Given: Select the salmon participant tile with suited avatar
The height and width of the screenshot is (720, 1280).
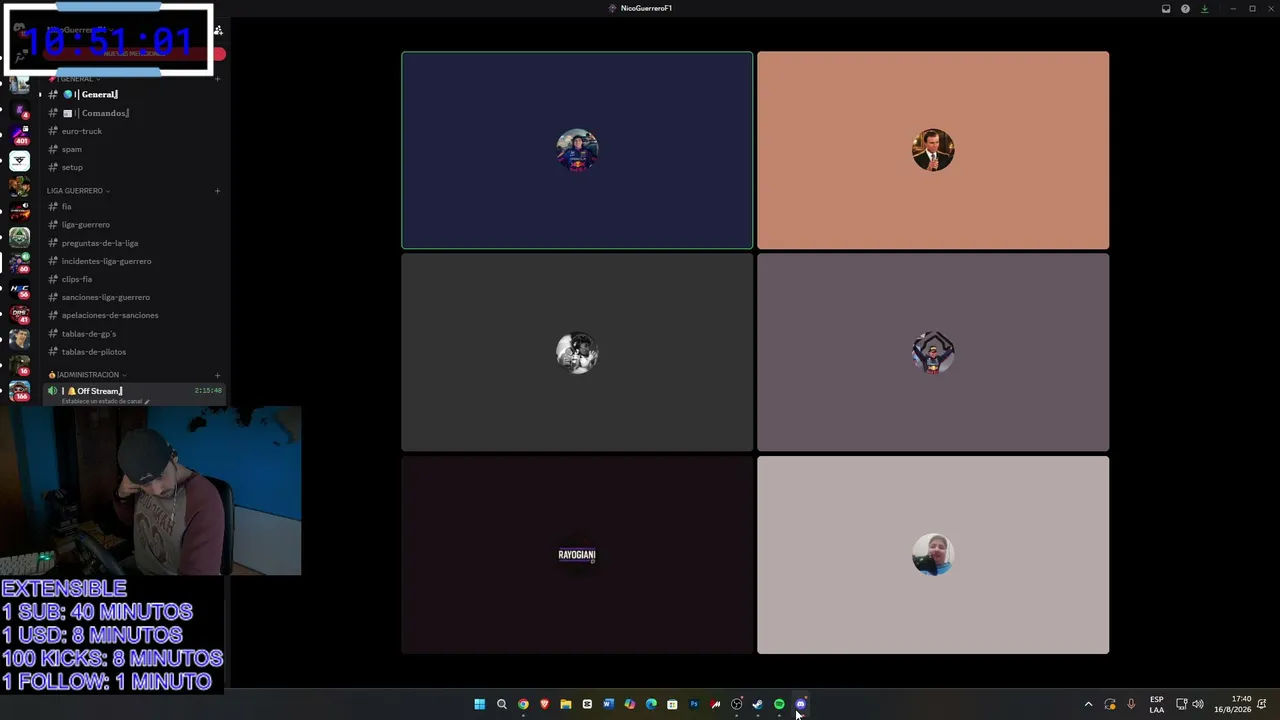Looking at the screenshot, I should (933, 150).
